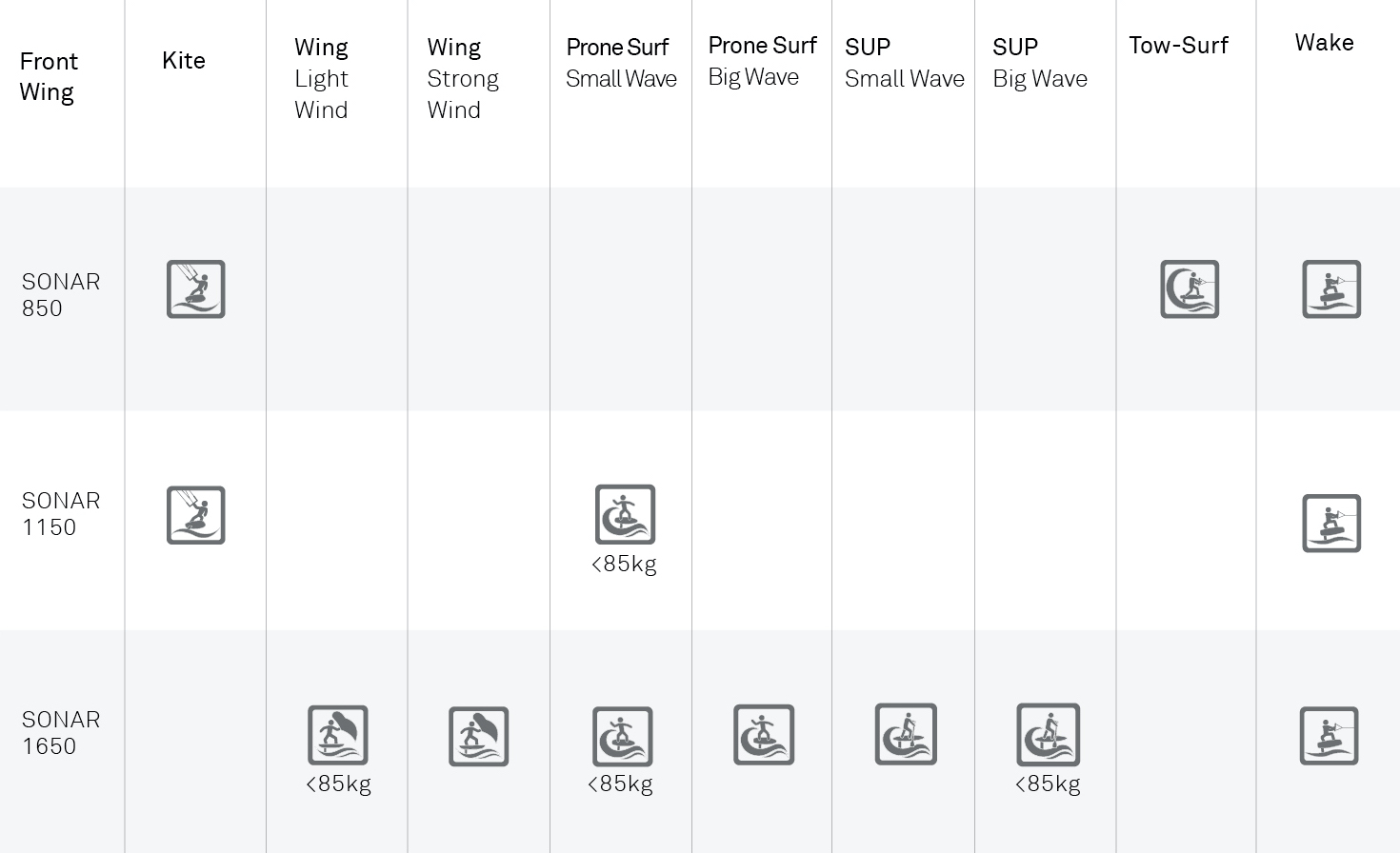Click the Tow-Surf column header
Screen dimensions: 1400x853
(1179, 45)
